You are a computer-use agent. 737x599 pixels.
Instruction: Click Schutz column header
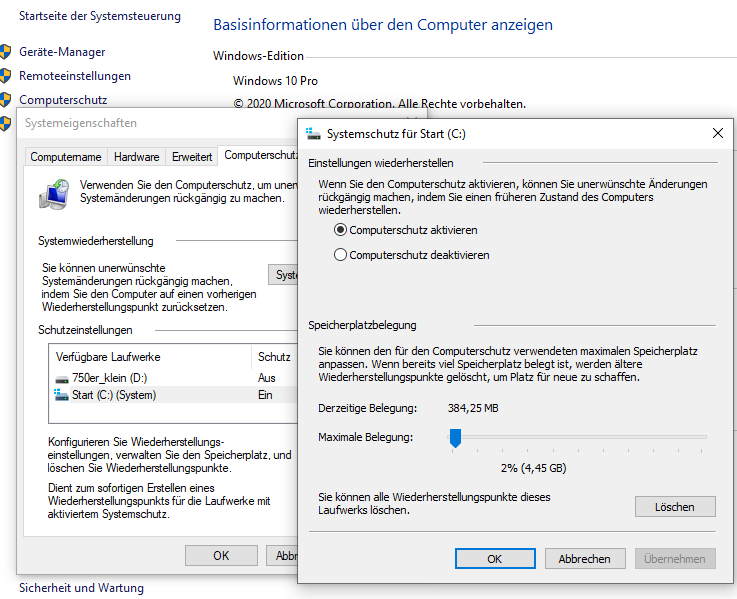click(274, 357)
